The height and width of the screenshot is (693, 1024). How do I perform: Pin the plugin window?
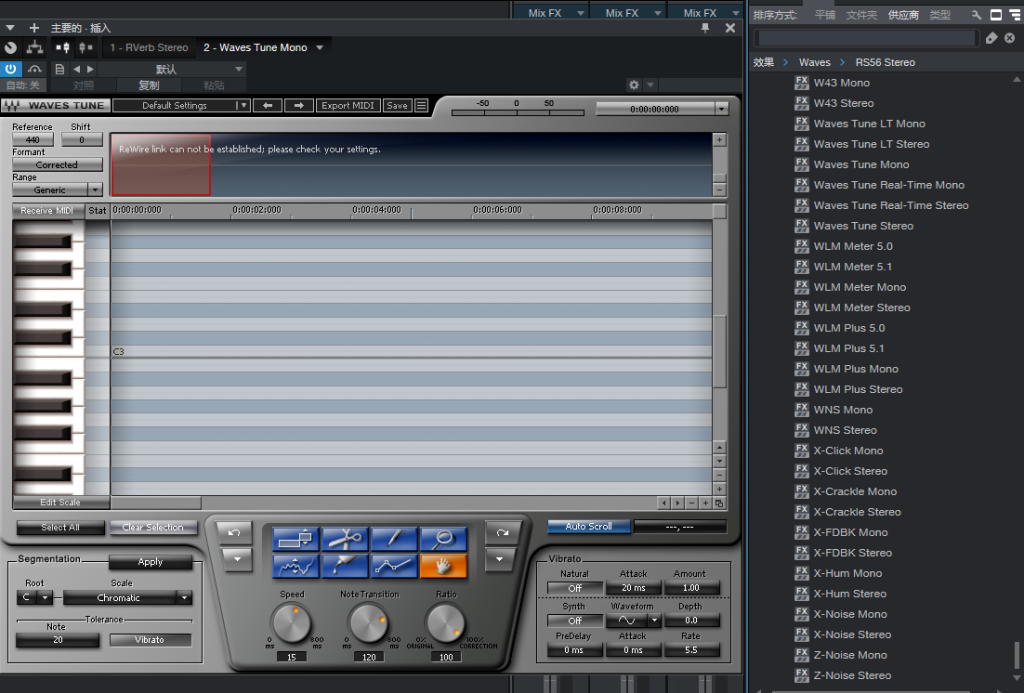(705, 28)
